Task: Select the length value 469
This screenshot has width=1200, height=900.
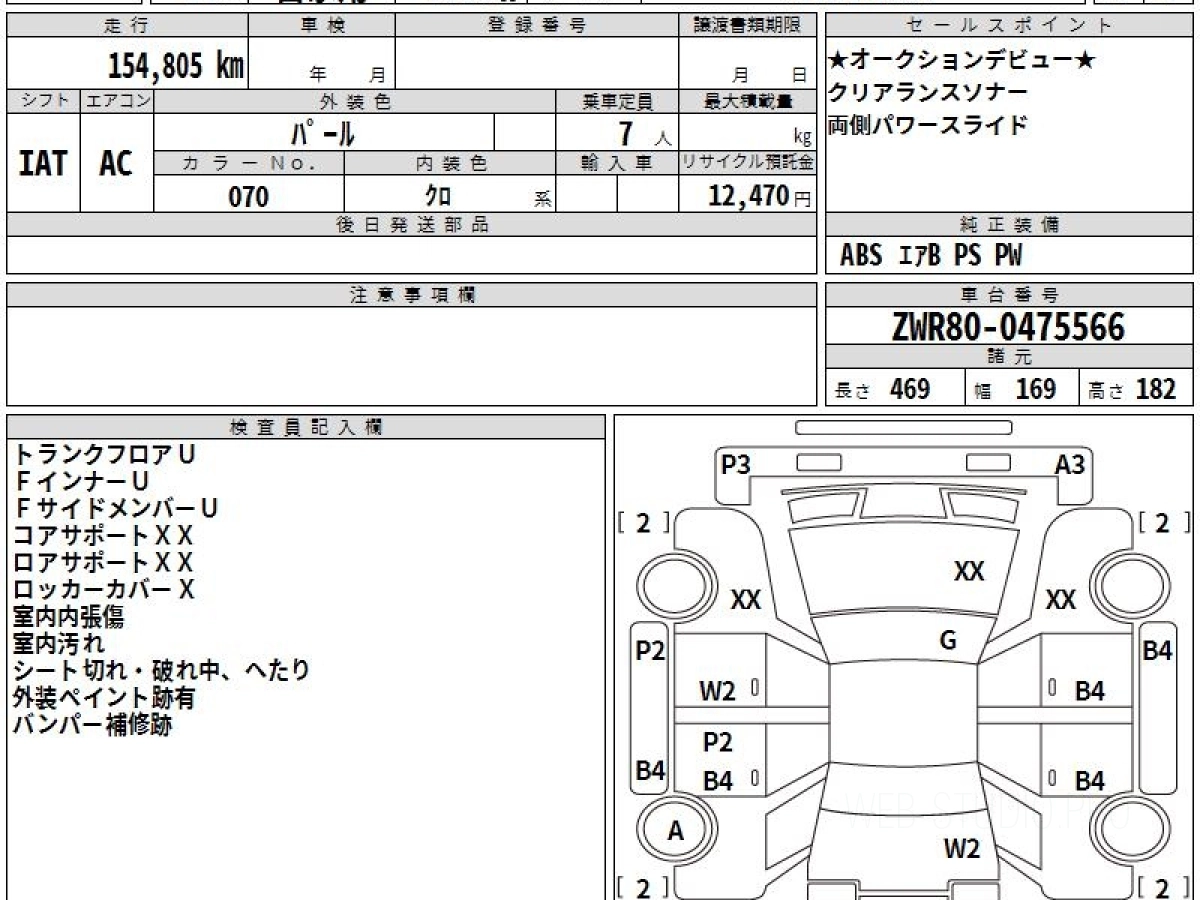Action: (x=910, y=389)
